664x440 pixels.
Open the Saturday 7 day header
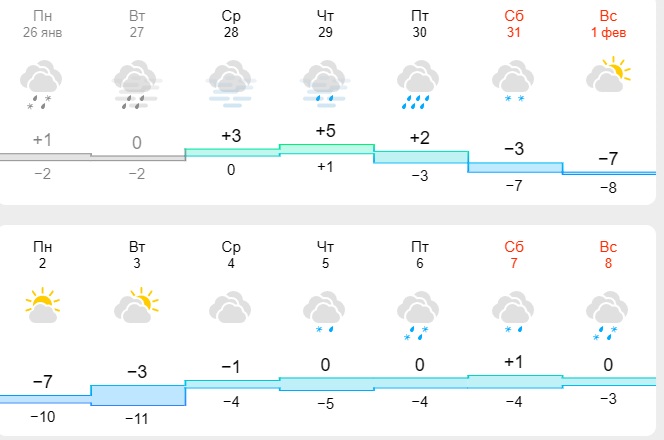514,253
